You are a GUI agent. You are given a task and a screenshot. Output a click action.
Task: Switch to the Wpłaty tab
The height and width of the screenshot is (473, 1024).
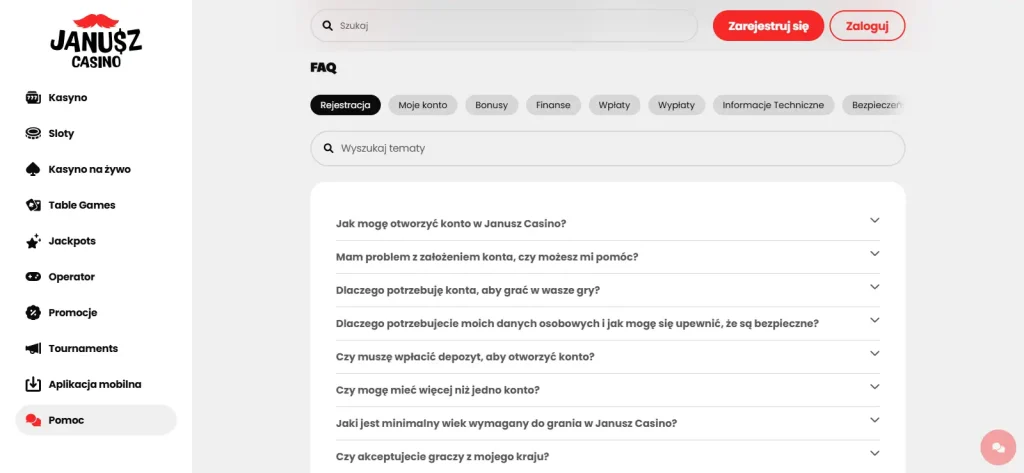coord(614,105)
